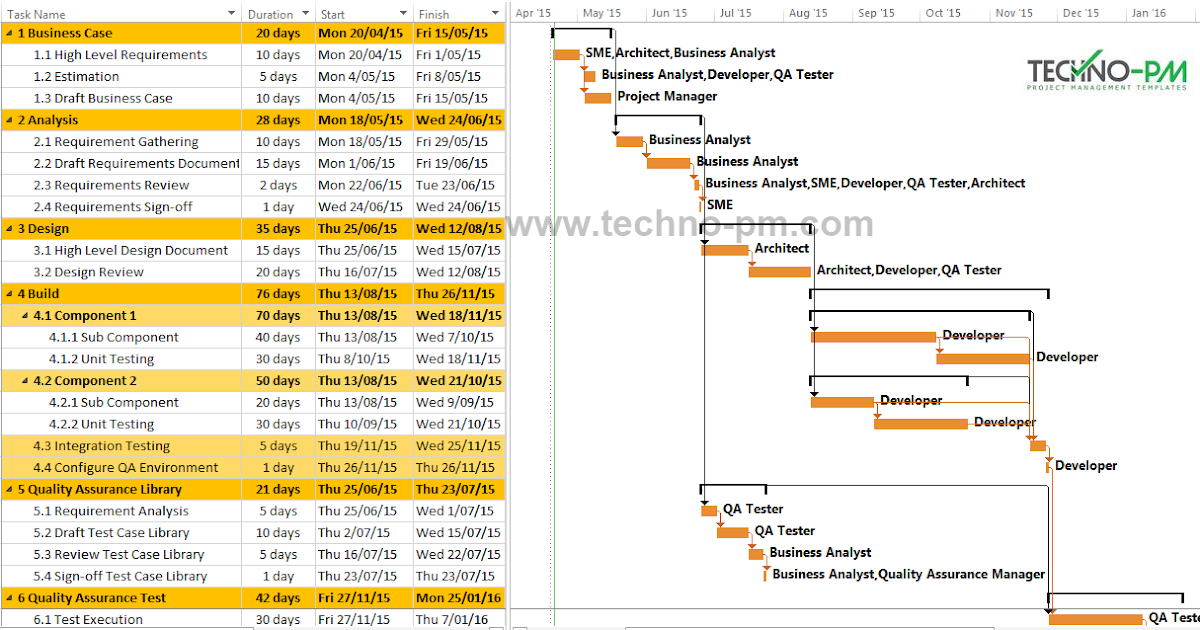Image resolution: width=1200 pixels, height=630 pixels.
Task: Collapse the Quality Assurance Library section
Action: (8, 489)
